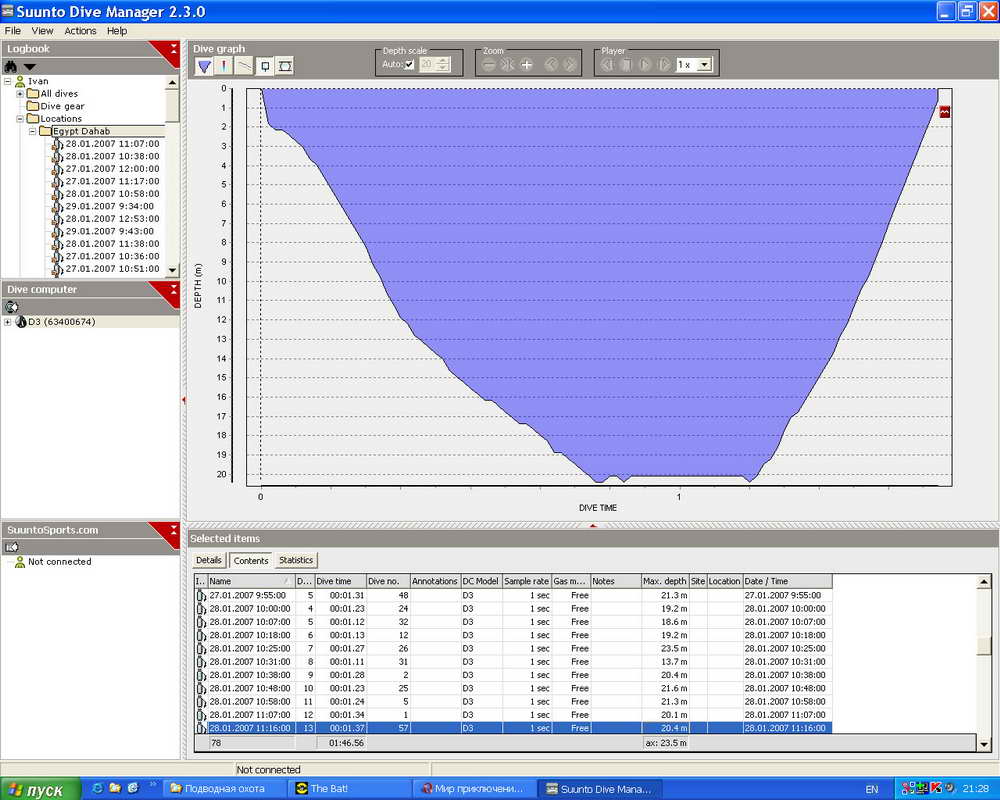Image resolution: width=1000 pixels, height=800 pixels.
Task: Select dive 29.01.2007 9:34:00 in Logbook tree
Action: click(x=110, y=206)
